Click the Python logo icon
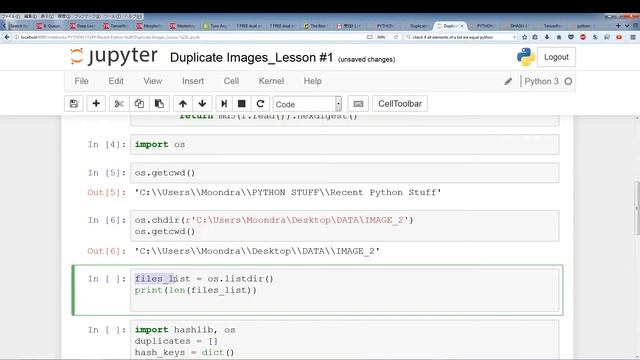640x360 pixels. point(526,57)
